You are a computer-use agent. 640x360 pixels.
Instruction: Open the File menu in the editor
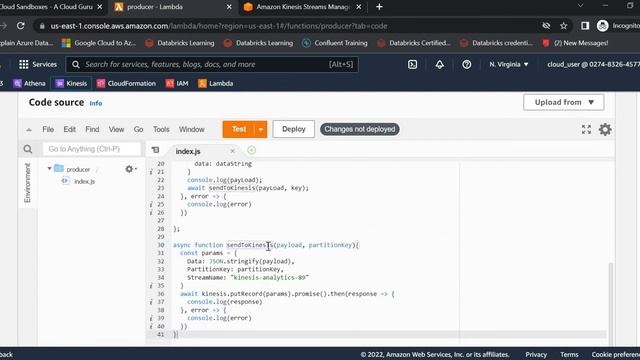[48, 129]
